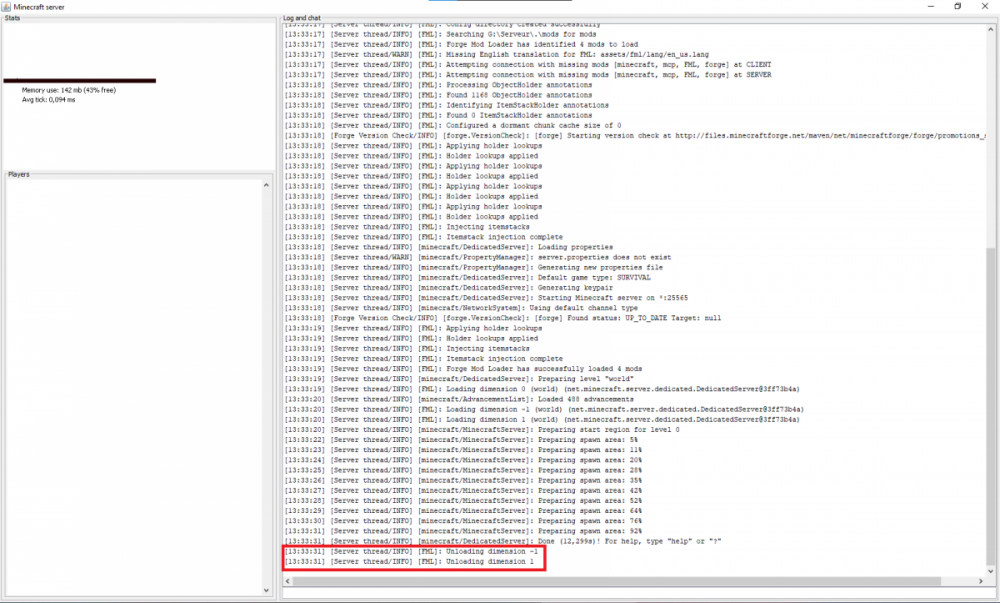The width and height of the screenshot is (1000, 603).
Task: Click the "Starting version check" log line
Action: [635, 136]
